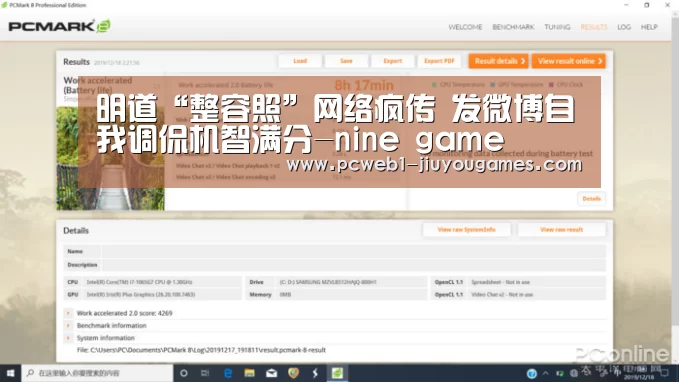Screen dimensions: 679x382
Task: Open the LOG tab
Action: [x=624, y=27]
